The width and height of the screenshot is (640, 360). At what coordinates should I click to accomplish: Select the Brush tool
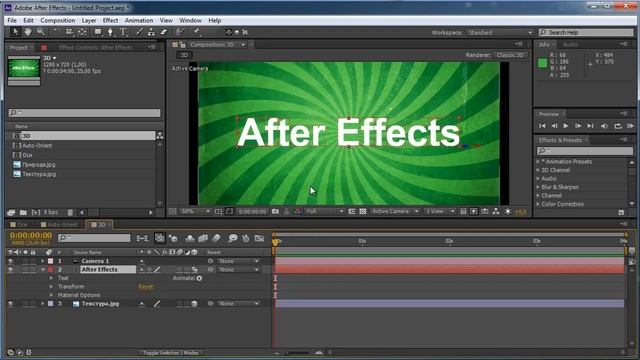[139, 32]
